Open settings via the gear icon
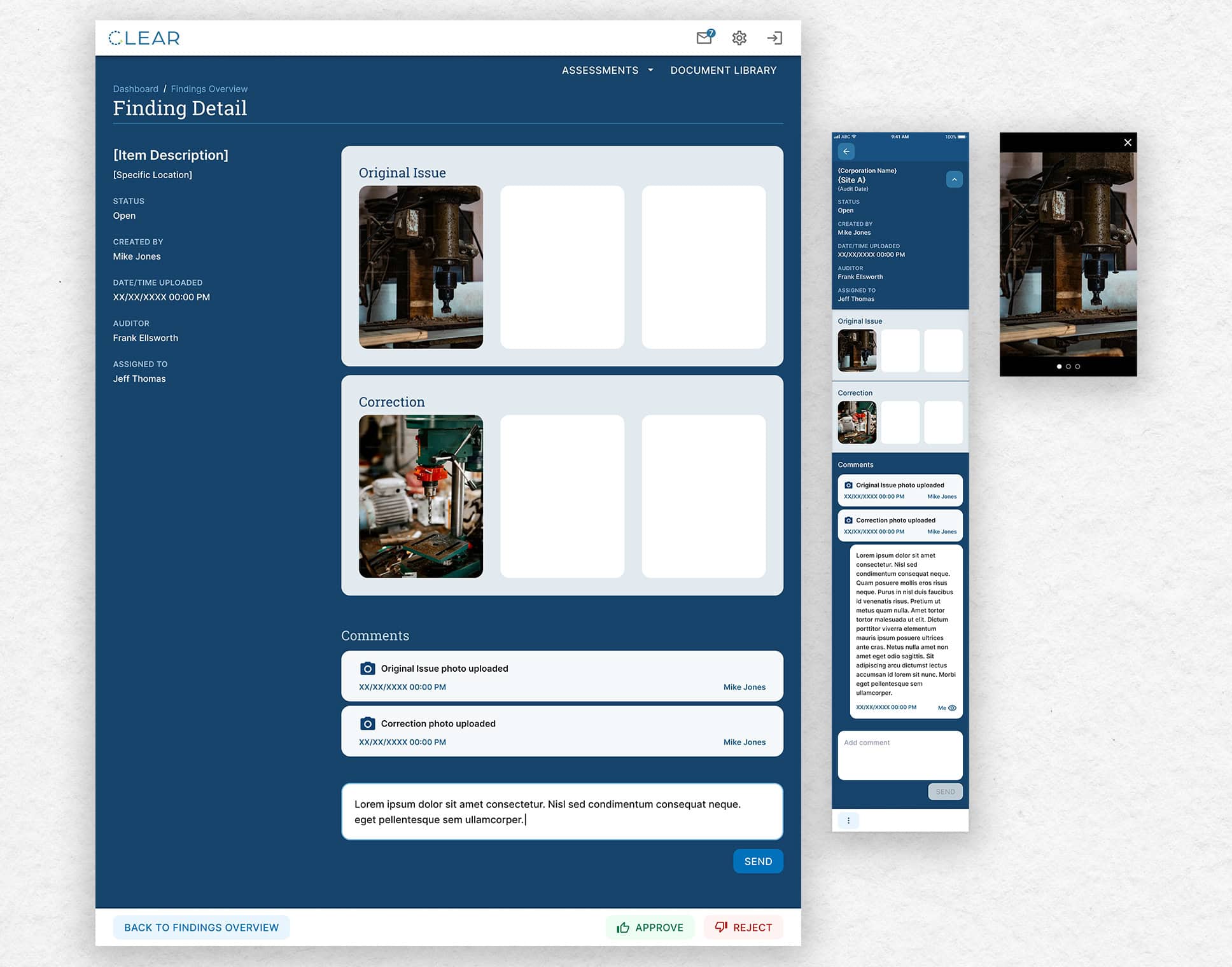 pos(739,38)
